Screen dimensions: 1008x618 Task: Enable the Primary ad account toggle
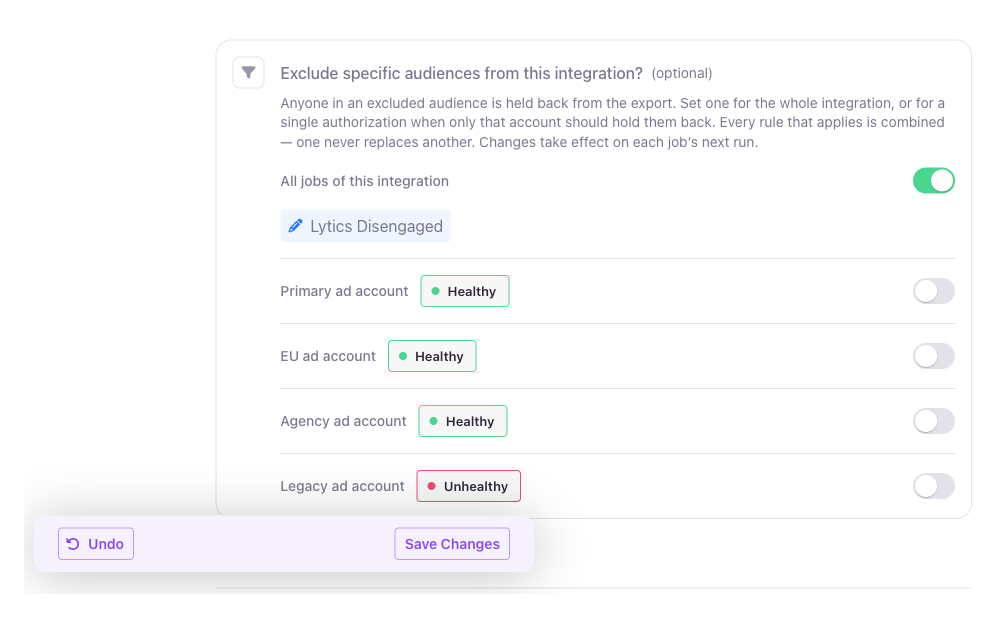(x=933, y=291)
